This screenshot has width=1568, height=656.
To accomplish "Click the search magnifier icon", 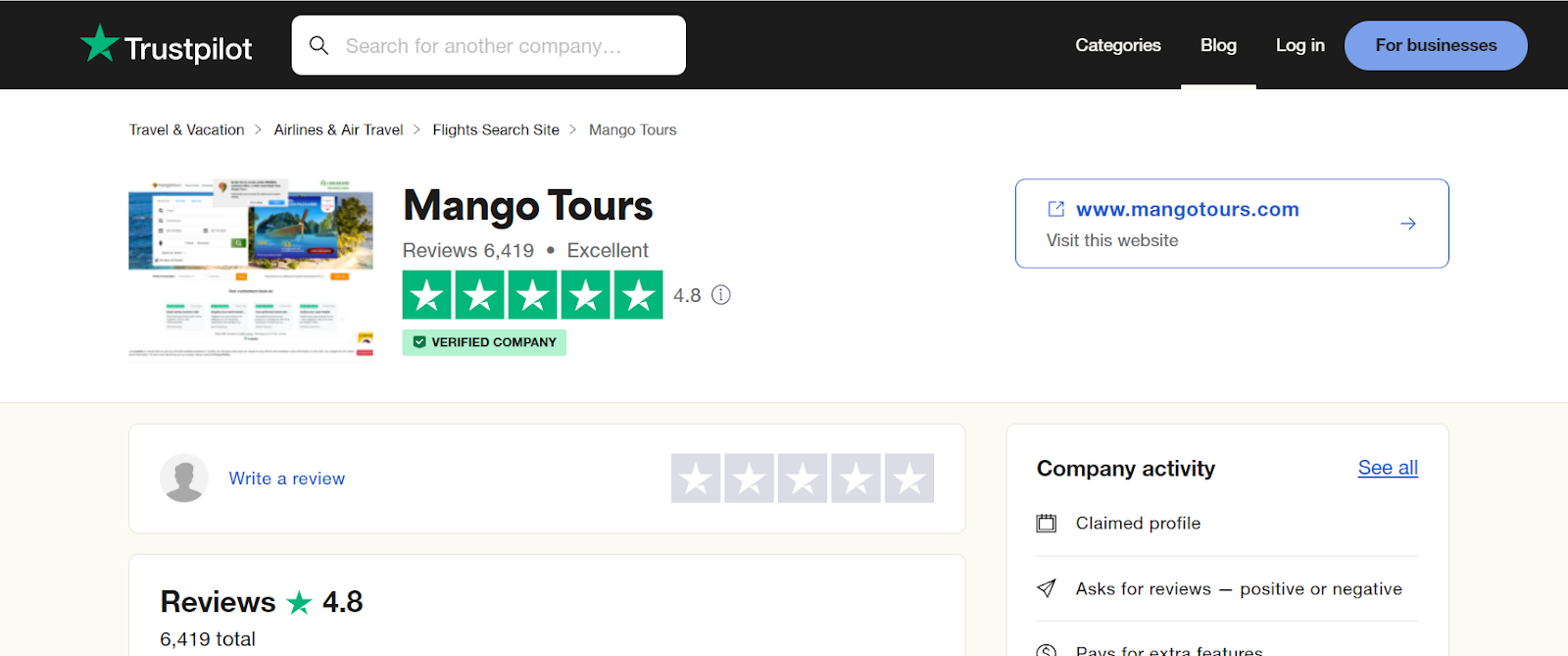I will [x=318, y=45].
